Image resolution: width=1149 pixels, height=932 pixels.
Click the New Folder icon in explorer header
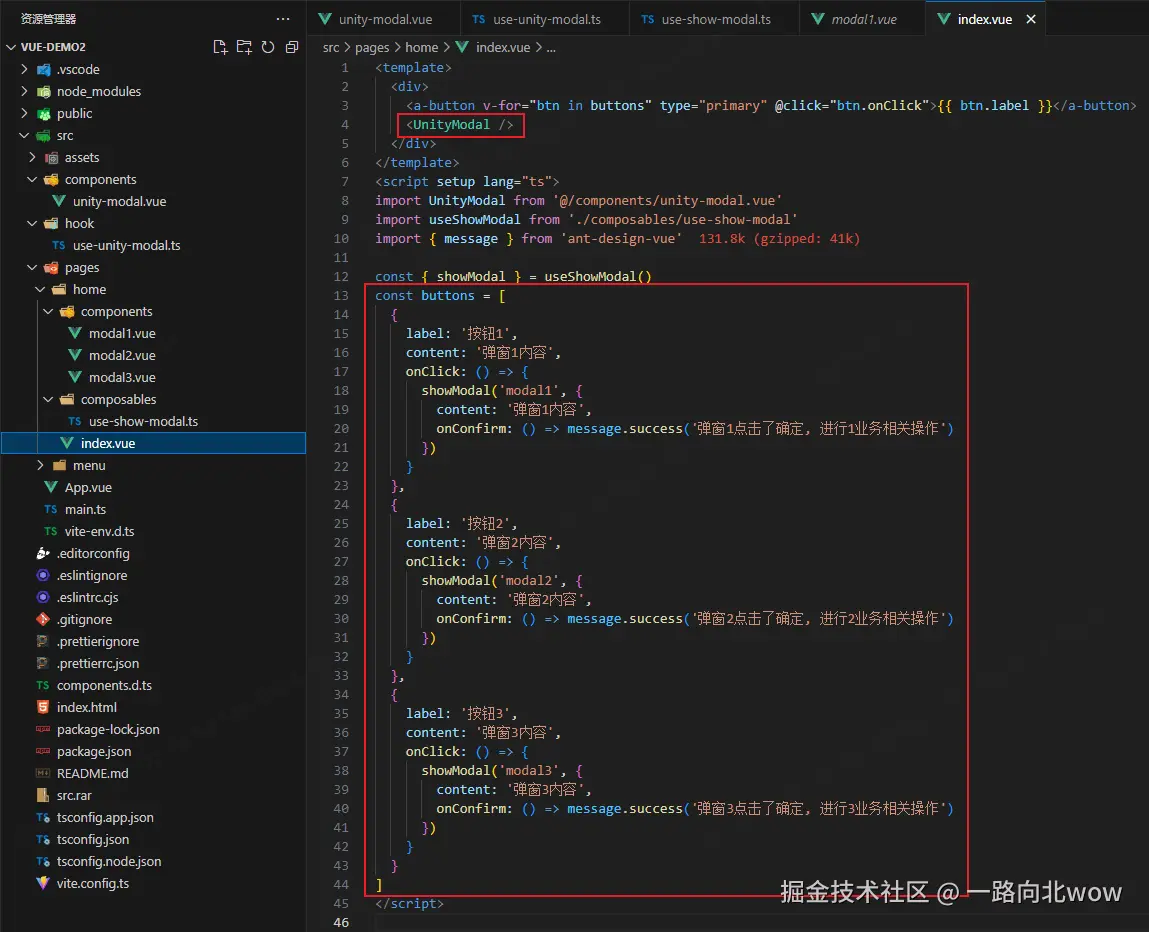(244, 47)
